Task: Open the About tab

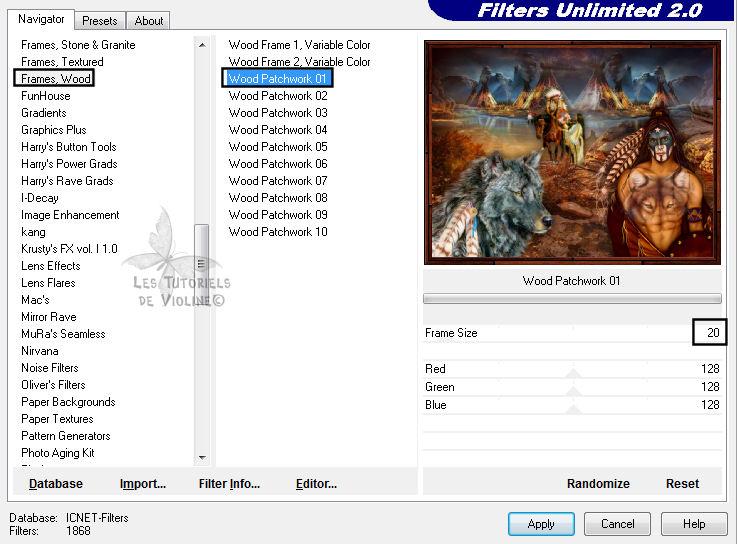Action: 149,20
